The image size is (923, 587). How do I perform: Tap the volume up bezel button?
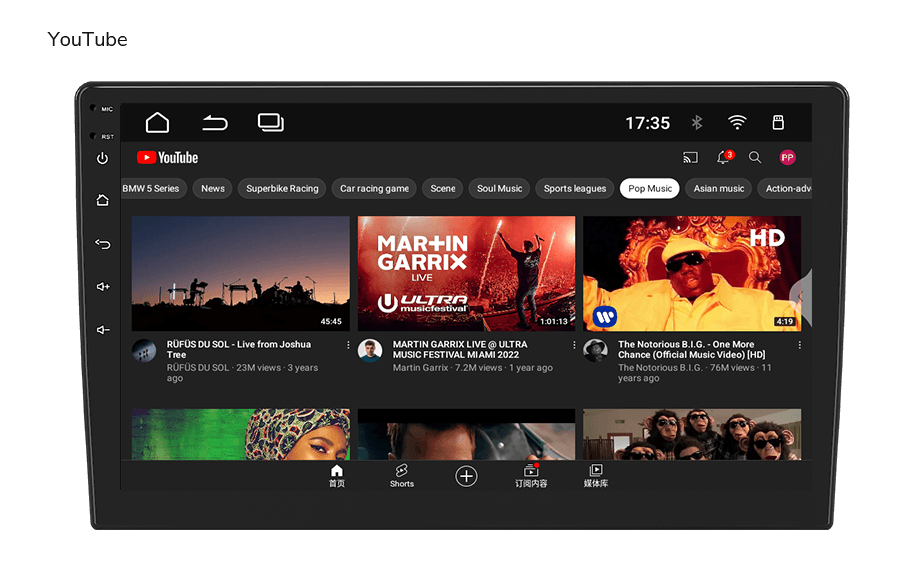pos(103,287)
